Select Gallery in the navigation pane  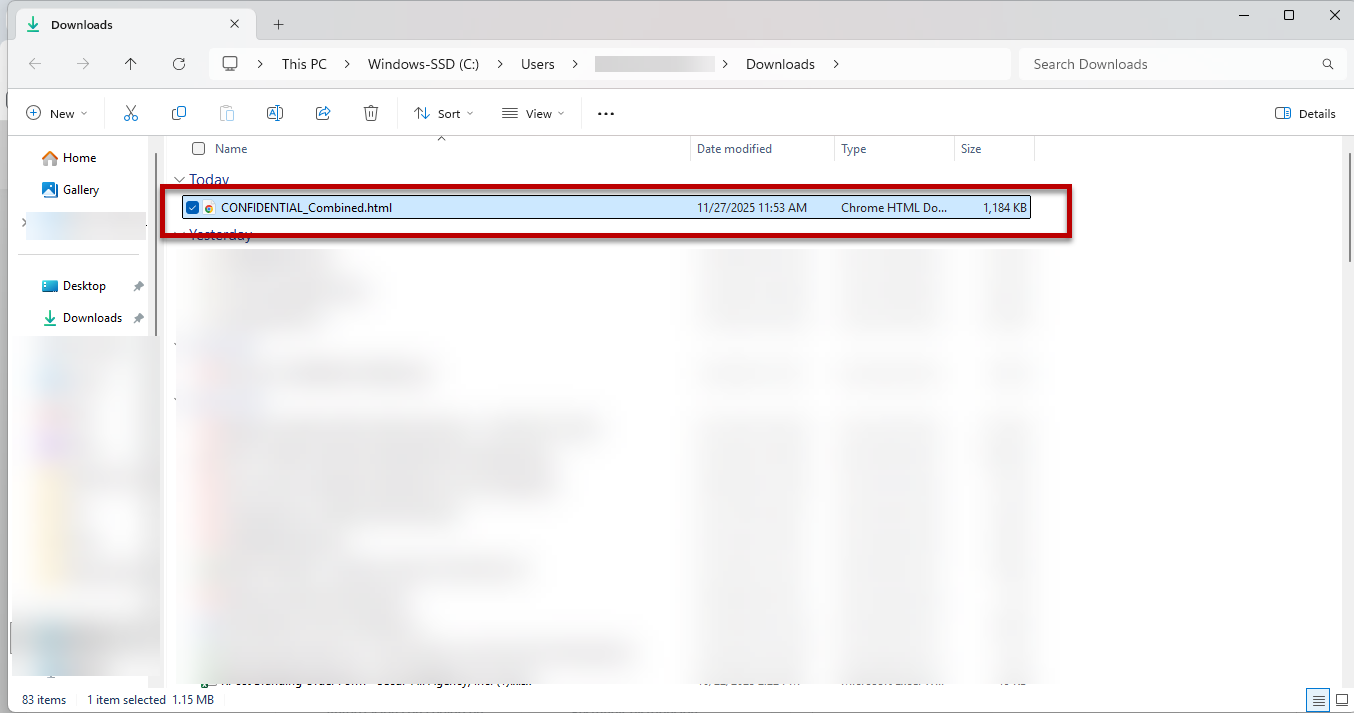tap(80, 190)
